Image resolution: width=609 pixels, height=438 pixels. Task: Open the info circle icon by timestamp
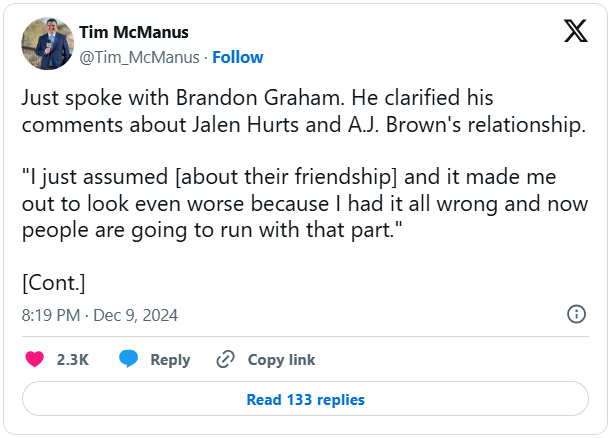576,314
